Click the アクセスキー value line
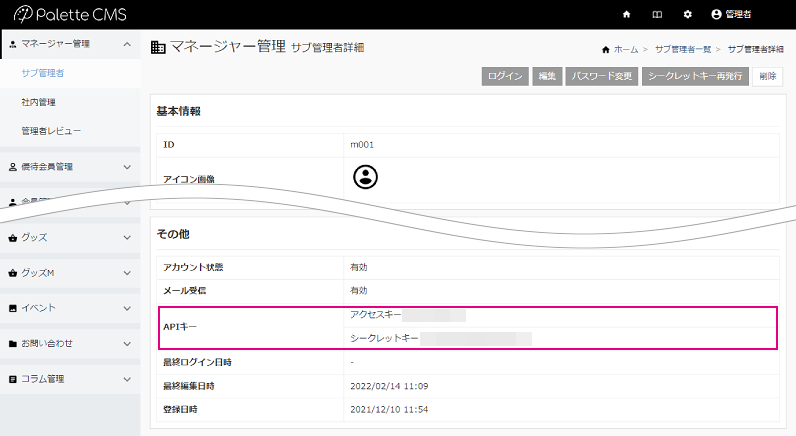The height and width of the screenshot is (436, 796). pos(408,315)
